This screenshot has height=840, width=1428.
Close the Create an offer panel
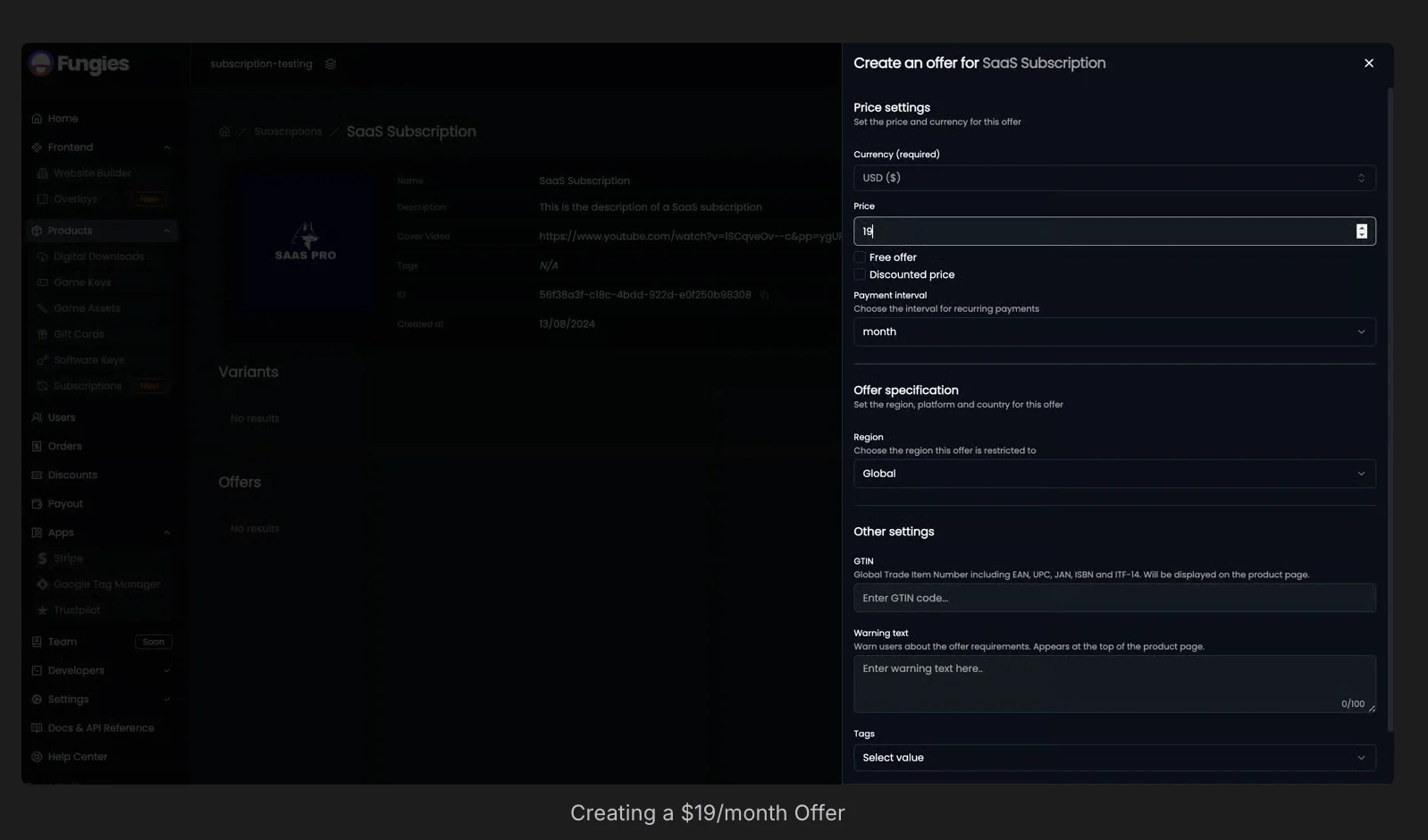point(1368,63)
